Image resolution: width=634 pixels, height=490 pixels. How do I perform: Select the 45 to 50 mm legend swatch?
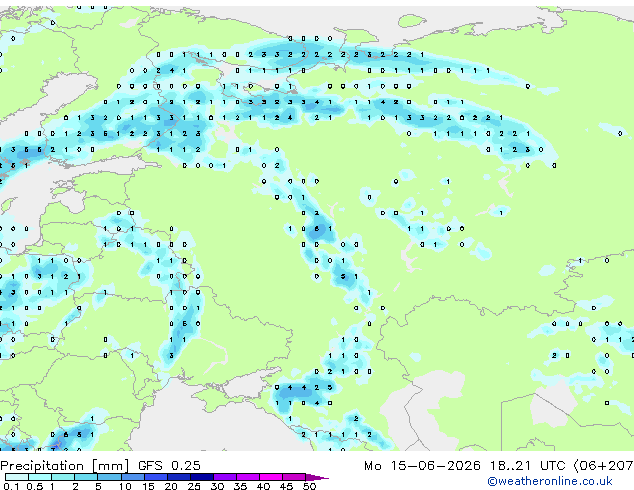pos(294,477)
